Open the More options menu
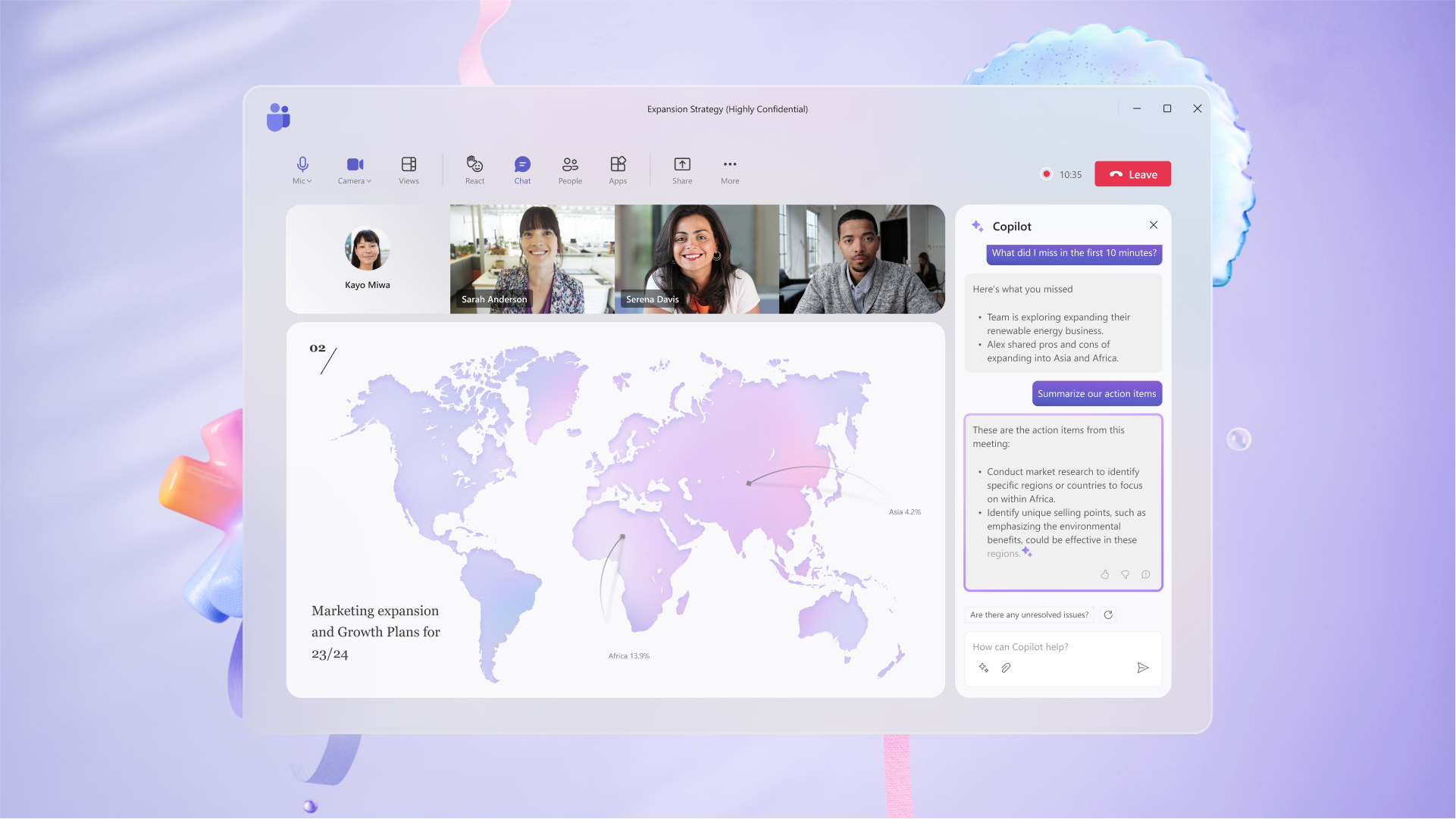The height and width of the screenshot is (819, 1456). point(730,170)
